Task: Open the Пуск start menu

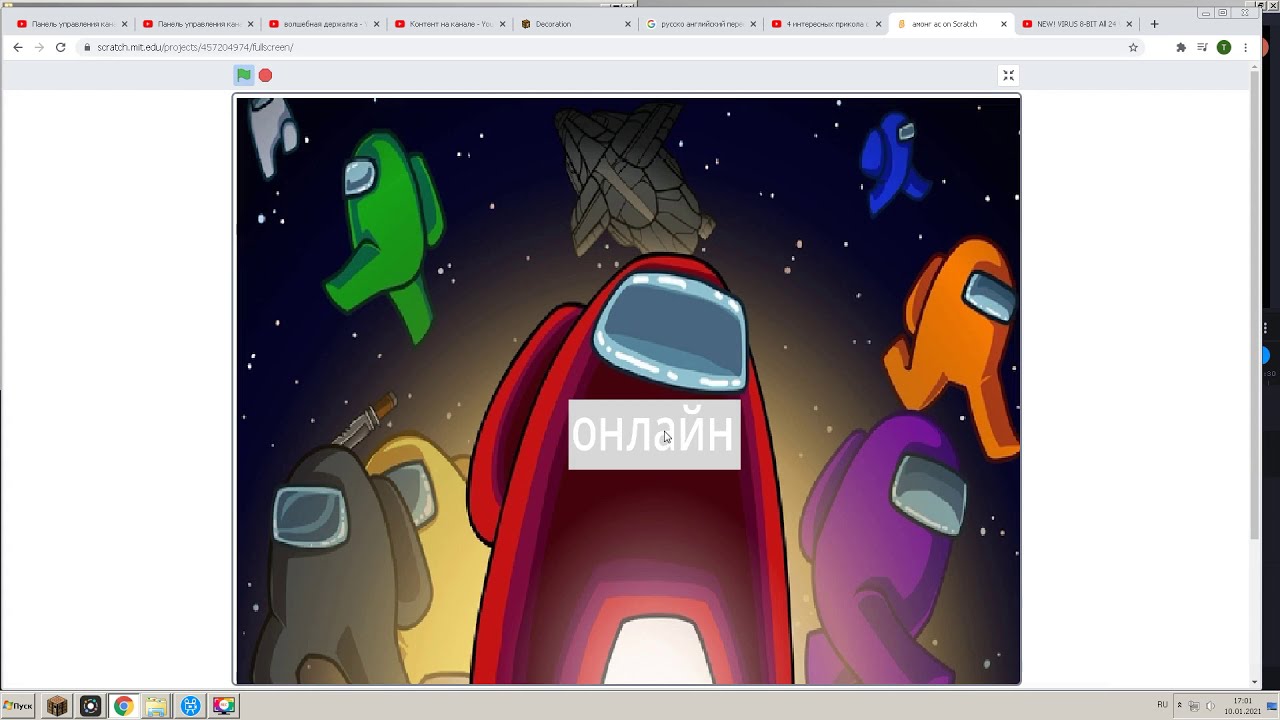Action: click(x=18, y=706)
